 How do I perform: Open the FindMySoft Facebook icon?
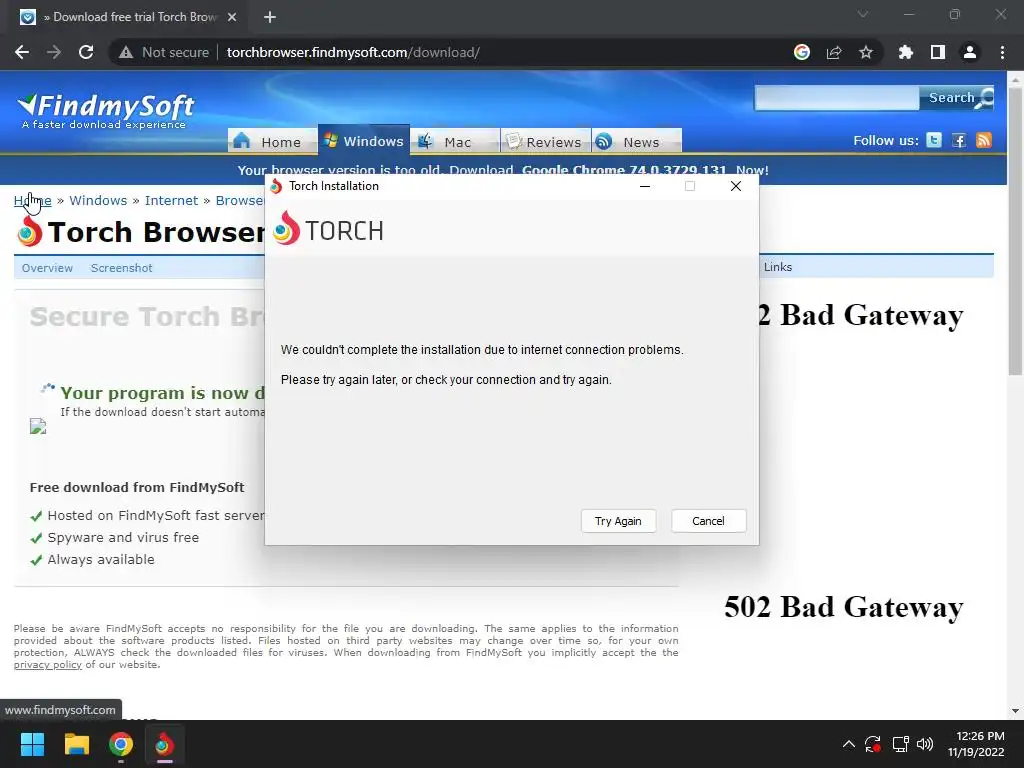(x=959, y=140)
